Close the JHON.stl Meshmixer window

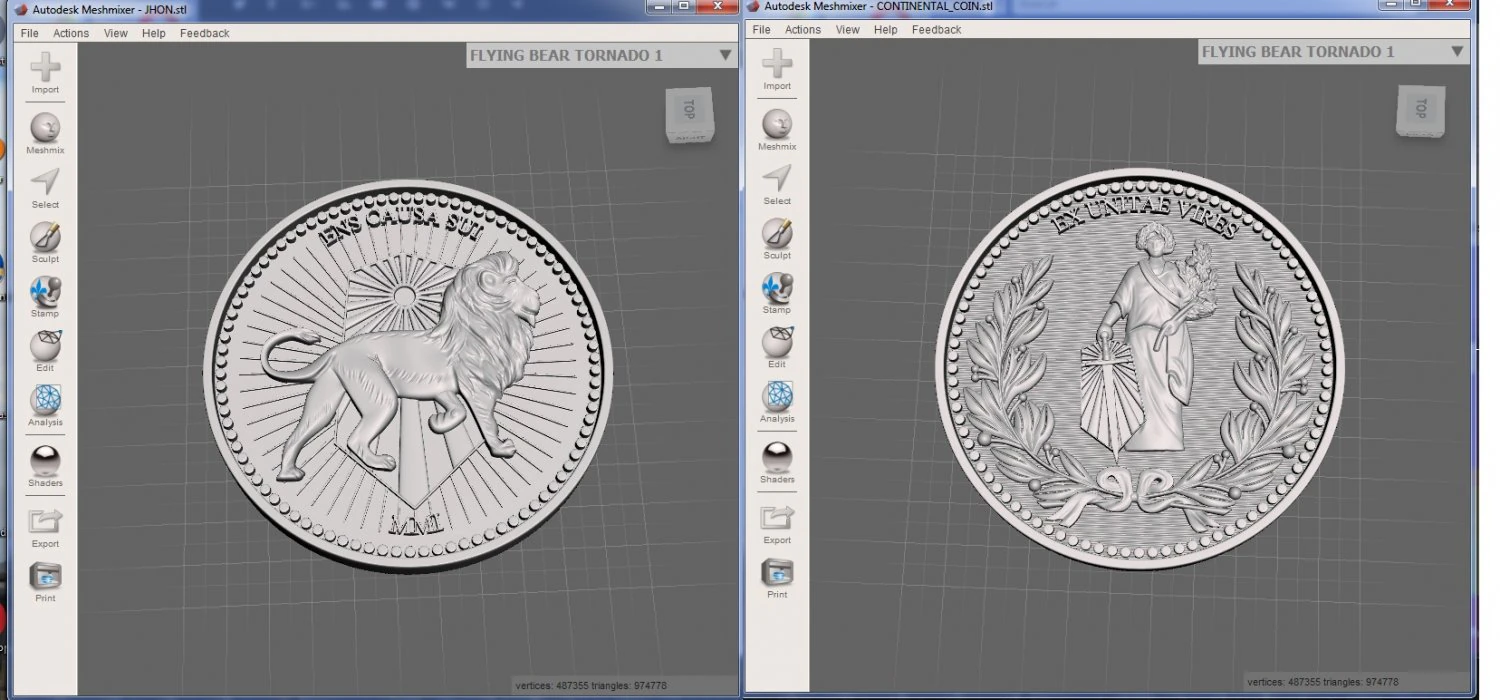click(x=717, y=6)
